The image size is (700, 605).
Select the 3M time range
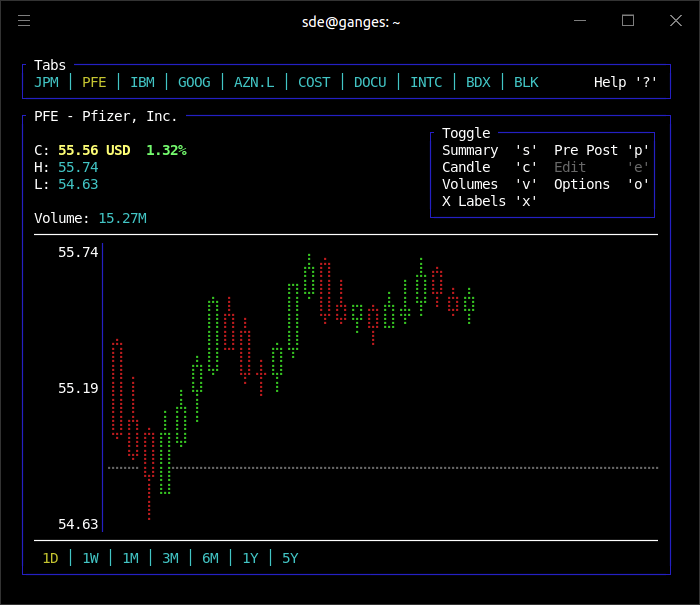pos(171,559)
